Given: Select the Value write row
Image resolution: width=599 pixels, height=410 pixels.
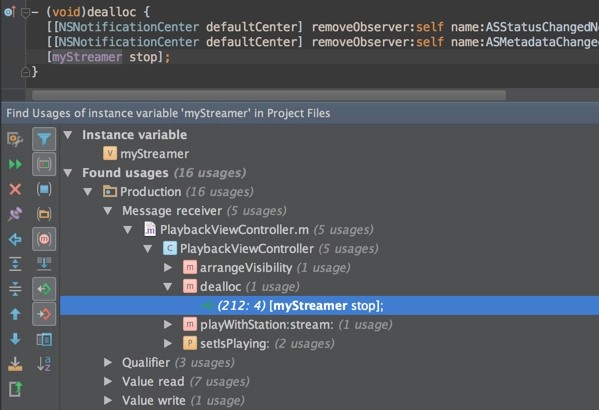Looking at the screenshot, I should coord(329,400).
